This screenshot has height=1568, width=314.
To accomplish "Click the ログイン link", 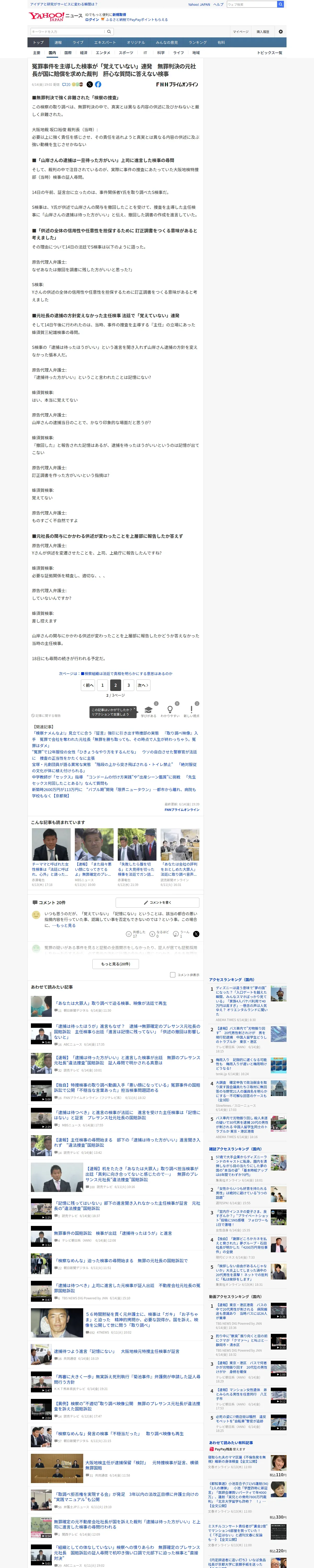I will 92,20.
